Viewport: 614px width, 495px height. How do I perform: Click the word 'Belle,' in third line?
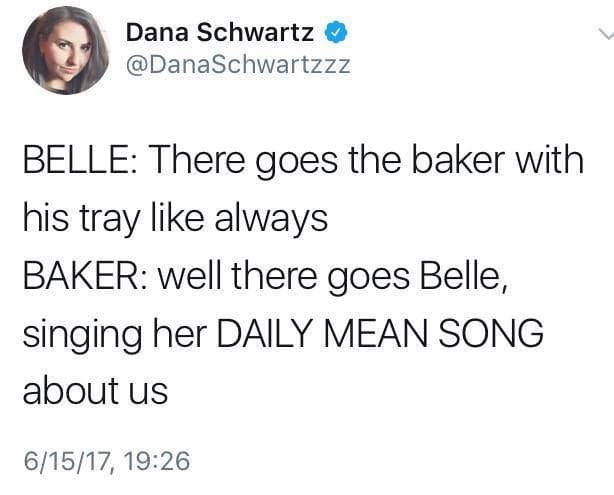[x=464, y=275]
